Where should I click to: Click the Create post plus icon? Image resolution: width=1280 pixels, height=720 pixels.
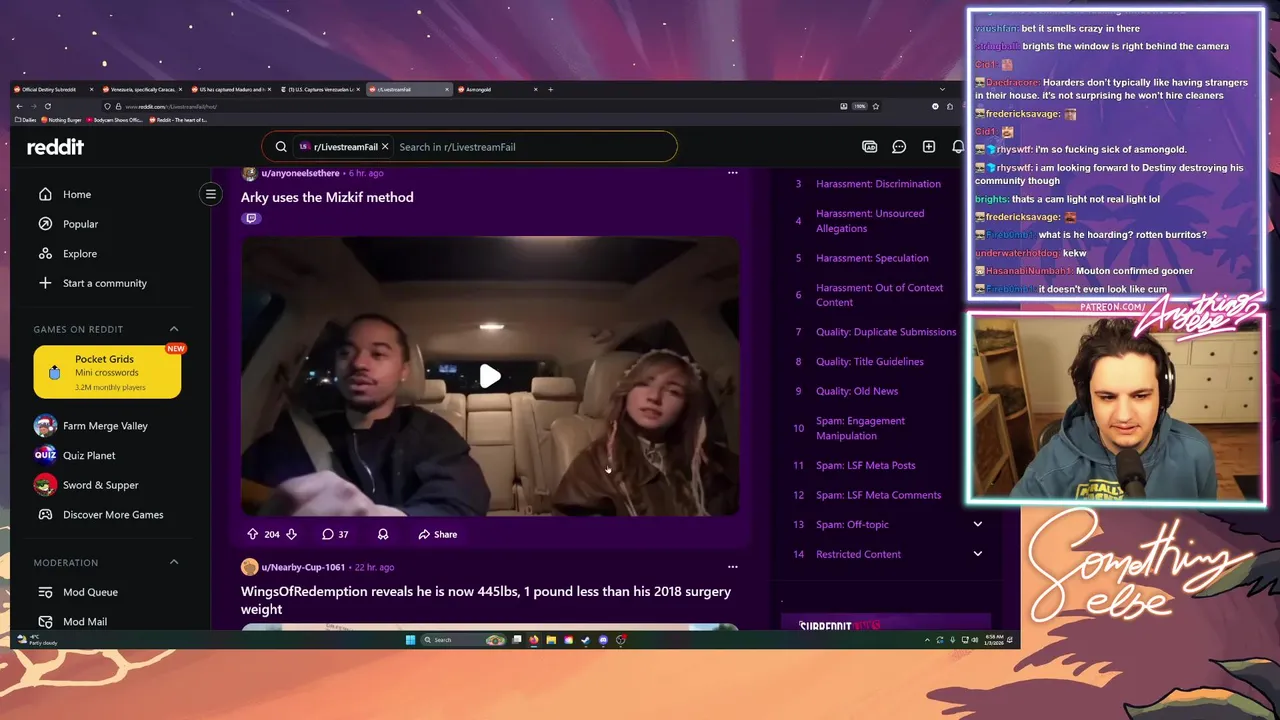[929, 147]
